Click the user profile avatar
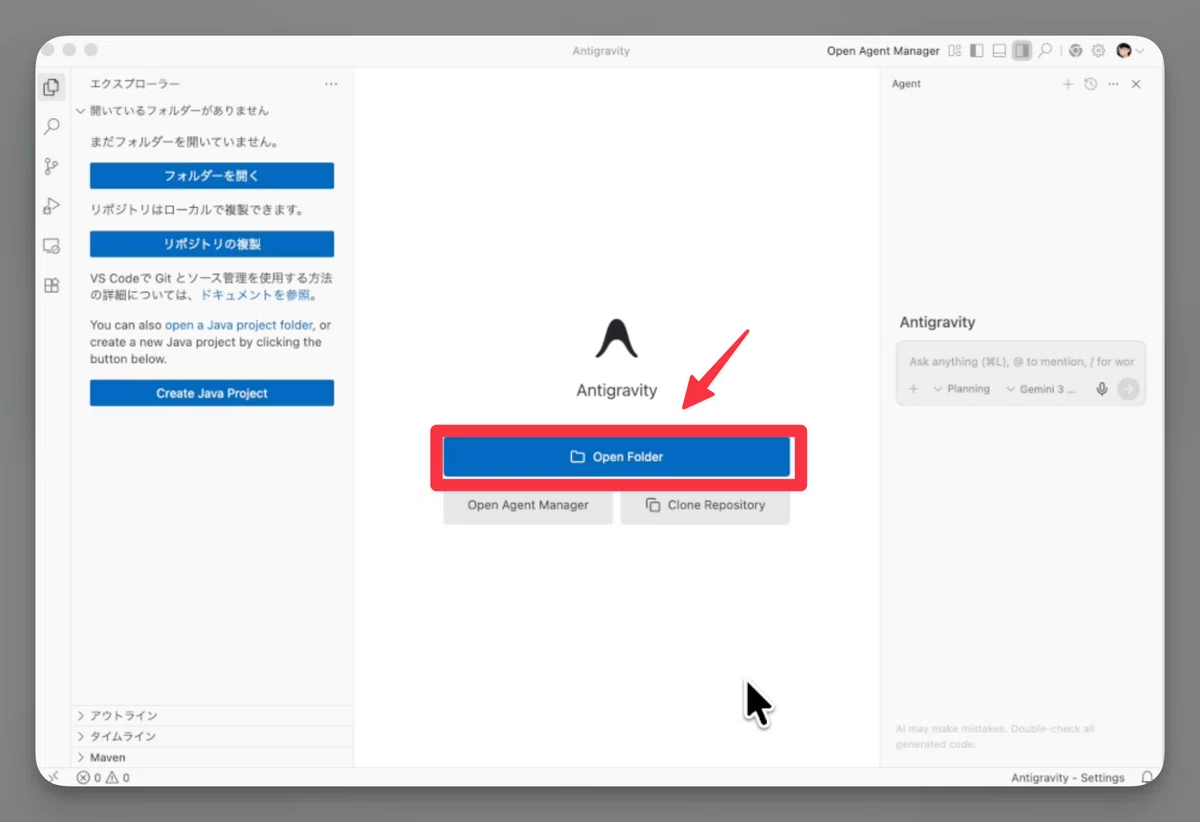Viewport: 1200px width, 822px height. (x=1124, y=51)
